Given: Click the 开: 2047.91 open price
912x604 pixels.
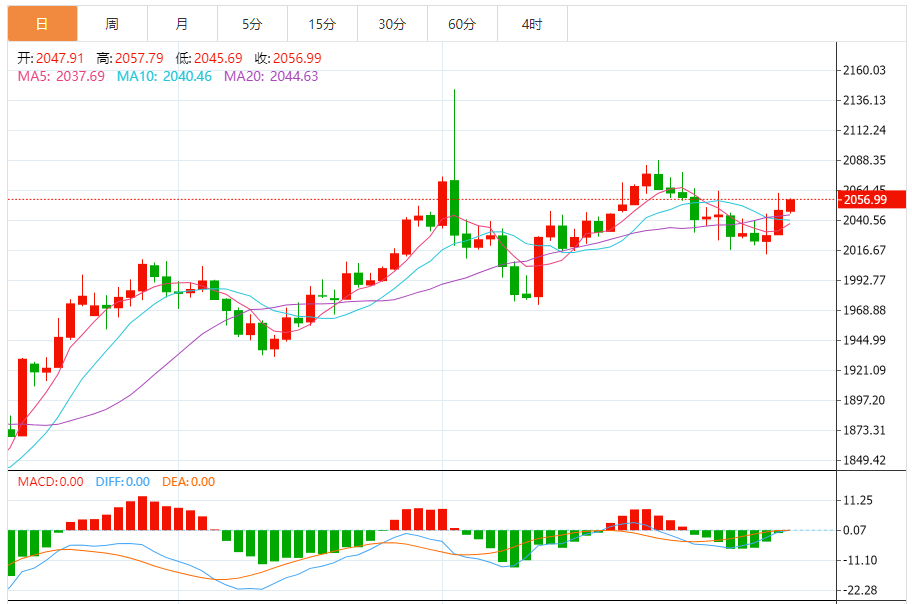Looking at the screenshot, I should [51, 58].
